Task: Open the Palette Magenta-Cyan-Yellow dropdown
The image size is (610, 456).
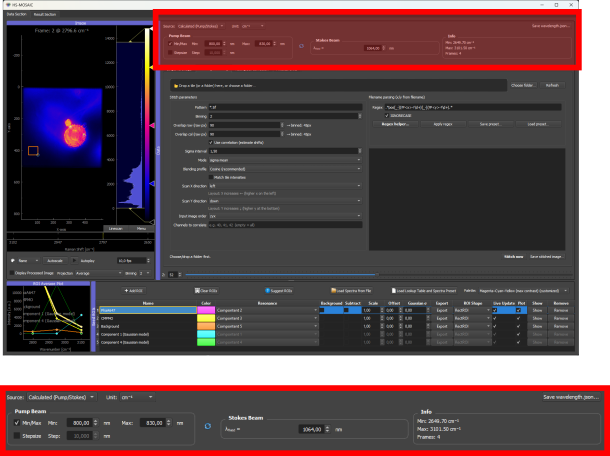Action: click(523, 291)
